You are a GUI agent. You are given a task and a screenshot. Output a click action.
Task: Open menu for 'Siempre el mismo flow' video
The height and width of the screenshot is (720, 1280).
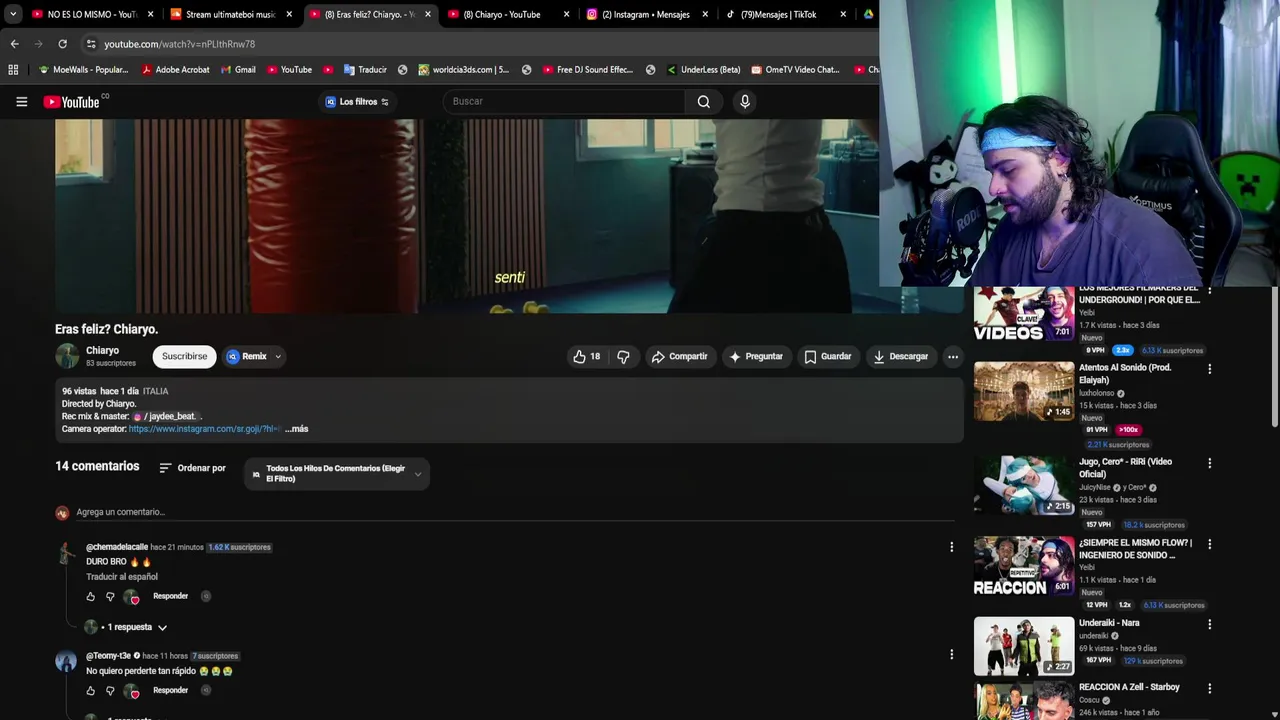(1209, 544)
